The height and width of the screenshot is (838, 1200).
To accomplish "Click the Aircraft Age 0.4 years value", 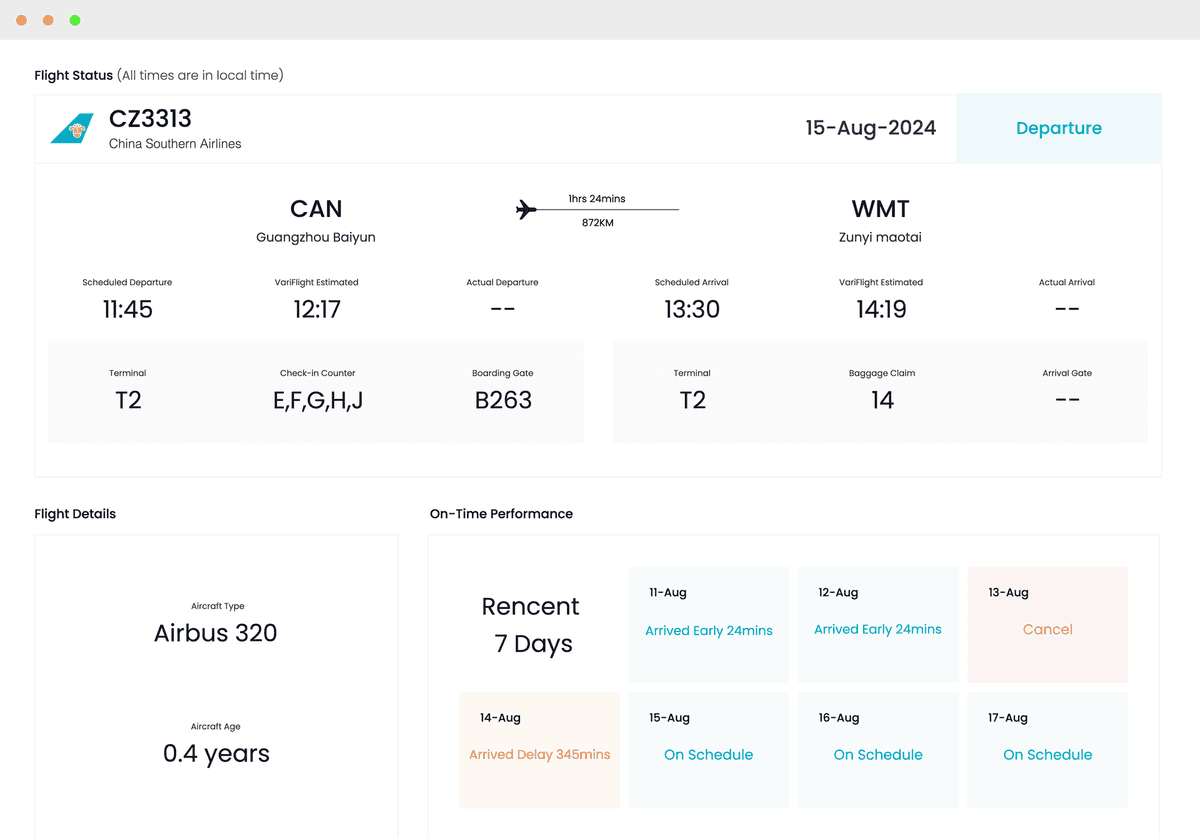I will [216, 753].
